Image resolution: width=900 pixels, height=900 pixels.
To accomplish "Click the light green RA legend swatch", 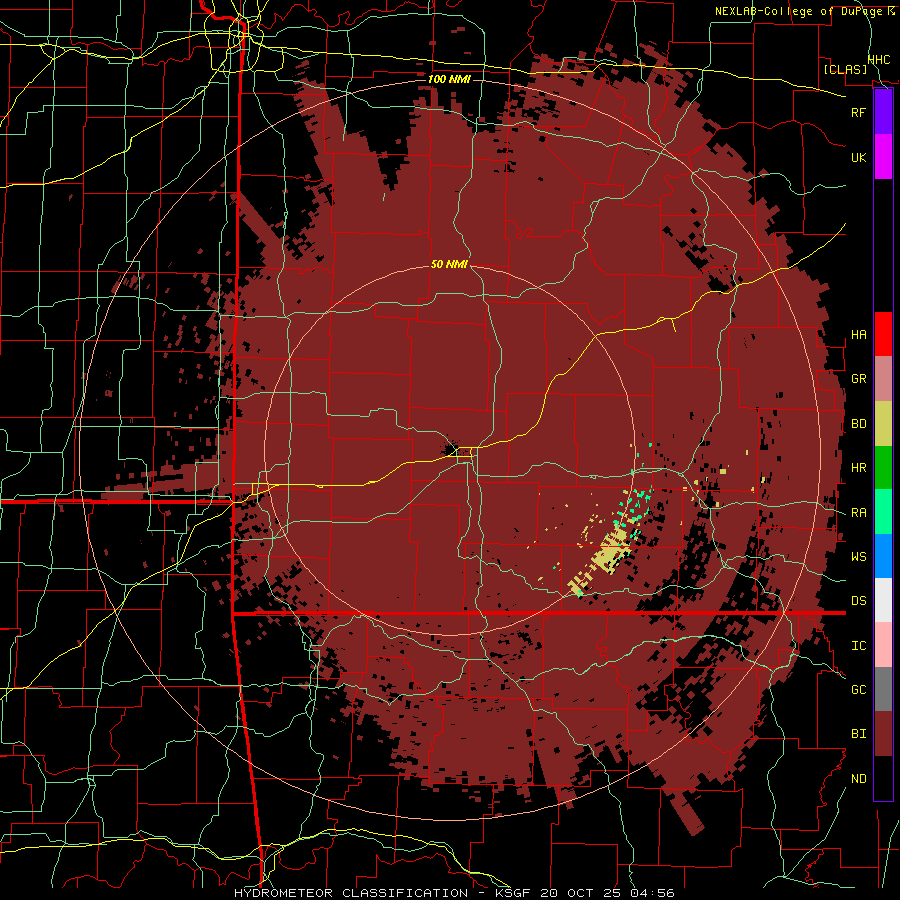I will click(883, 512).
